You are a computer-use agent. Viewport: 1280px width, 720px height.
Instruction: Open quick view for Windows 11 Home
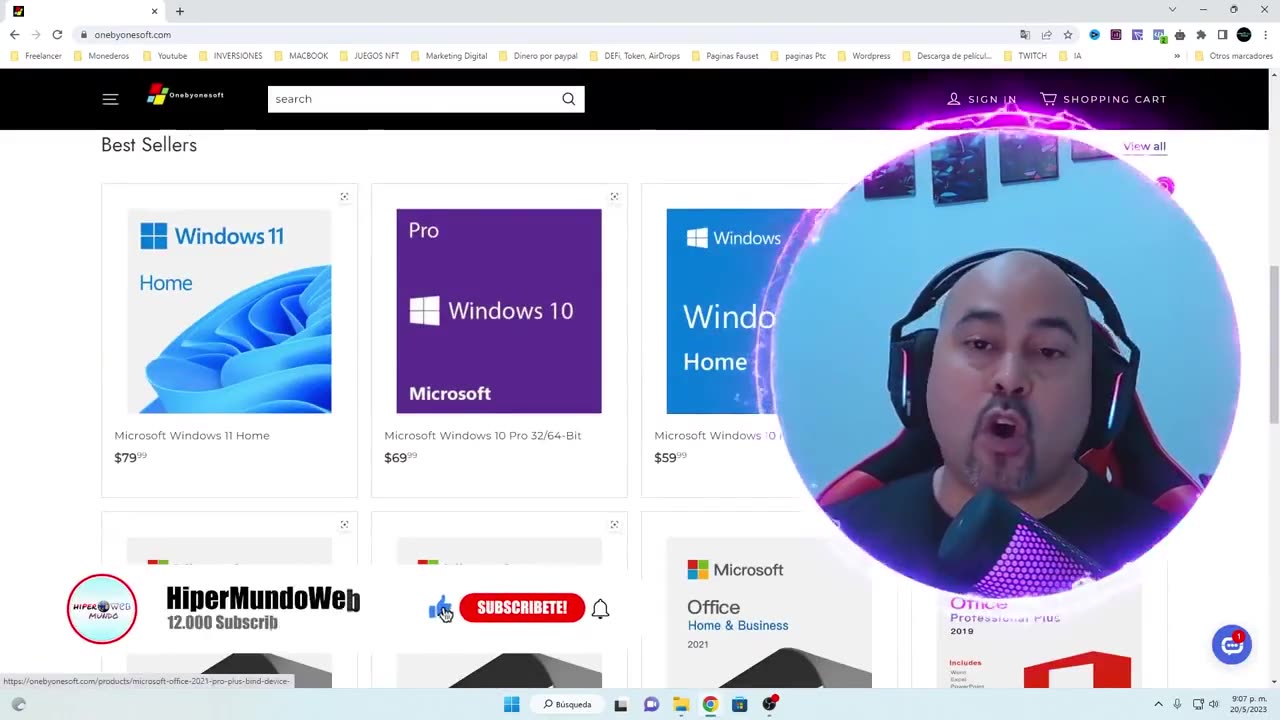(344, 197)
